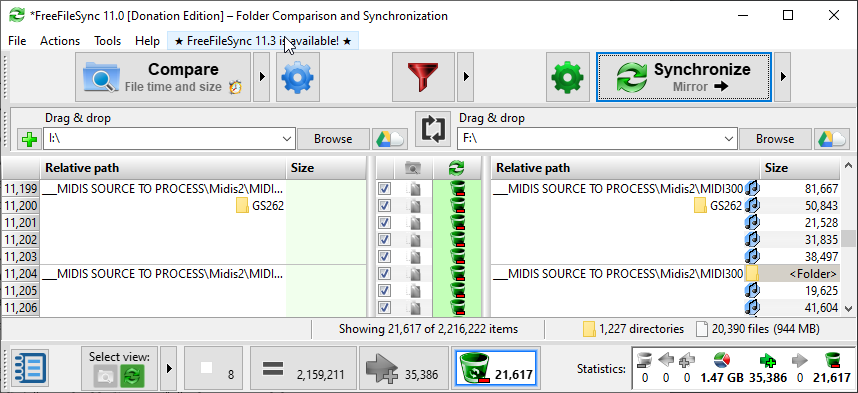Uncheck checkbox in row 11,200

coord(385,206)
